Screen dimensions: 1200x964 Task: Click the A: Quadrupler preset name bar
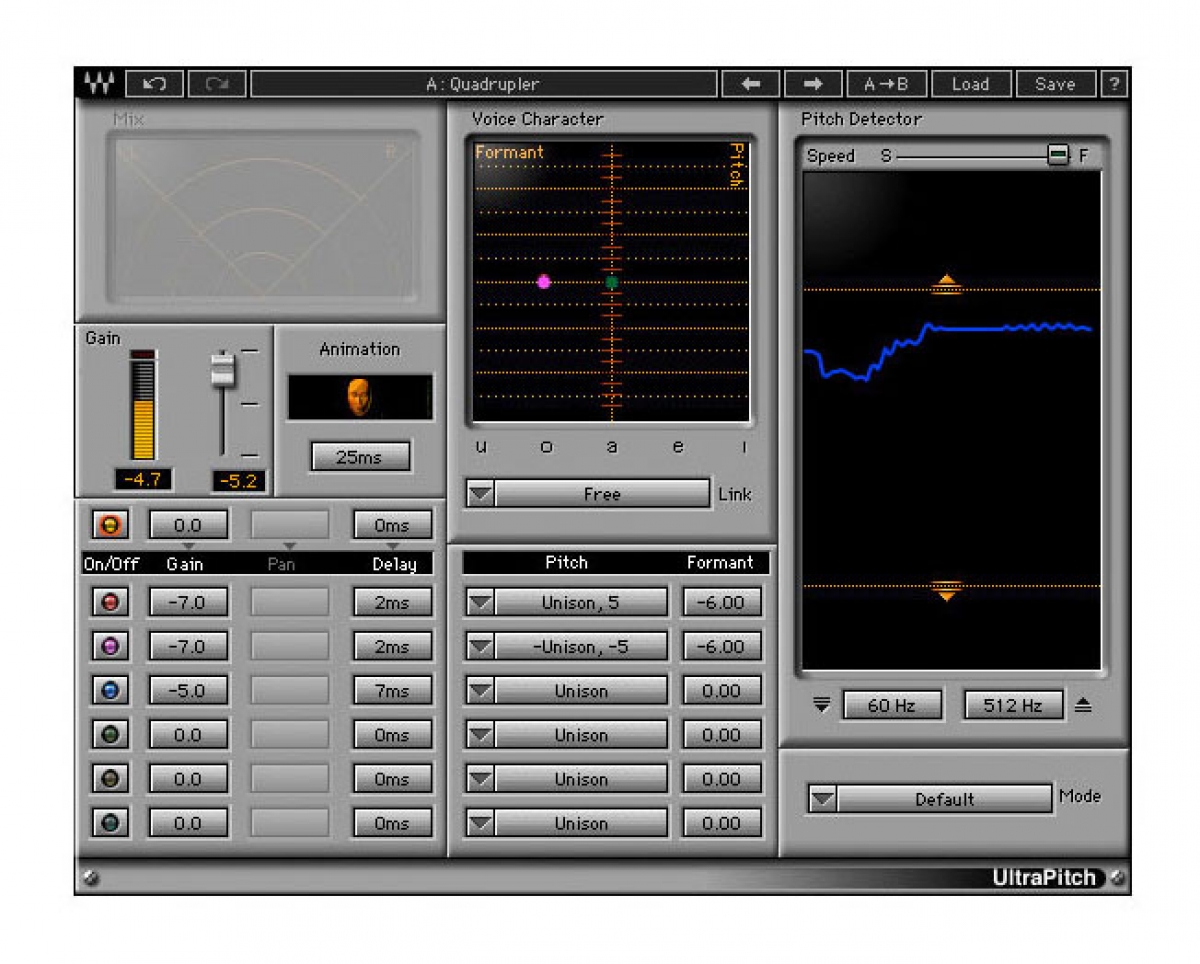483,84
